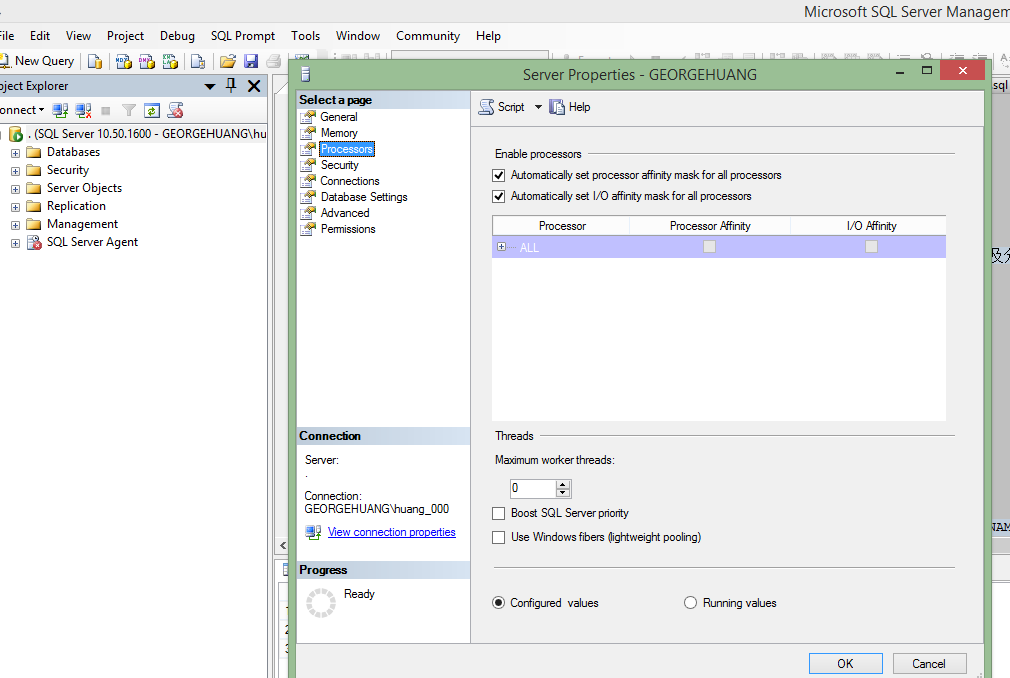Select the General page

339,117
